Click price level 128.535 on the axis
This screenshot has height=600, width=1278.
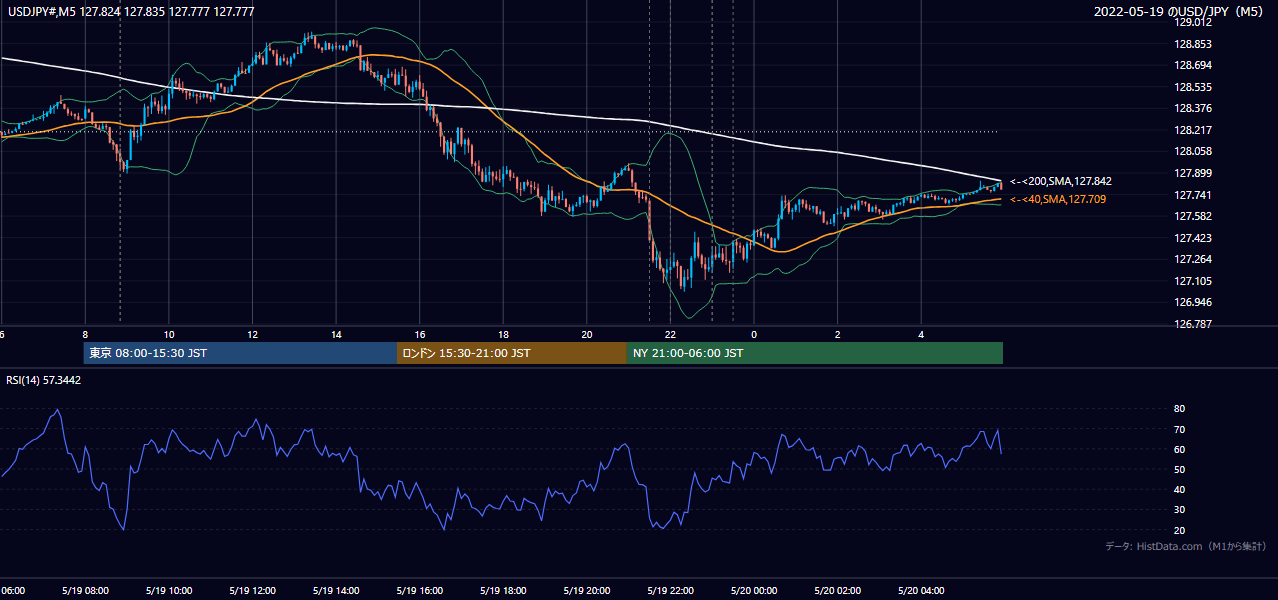click(1194, 87)
